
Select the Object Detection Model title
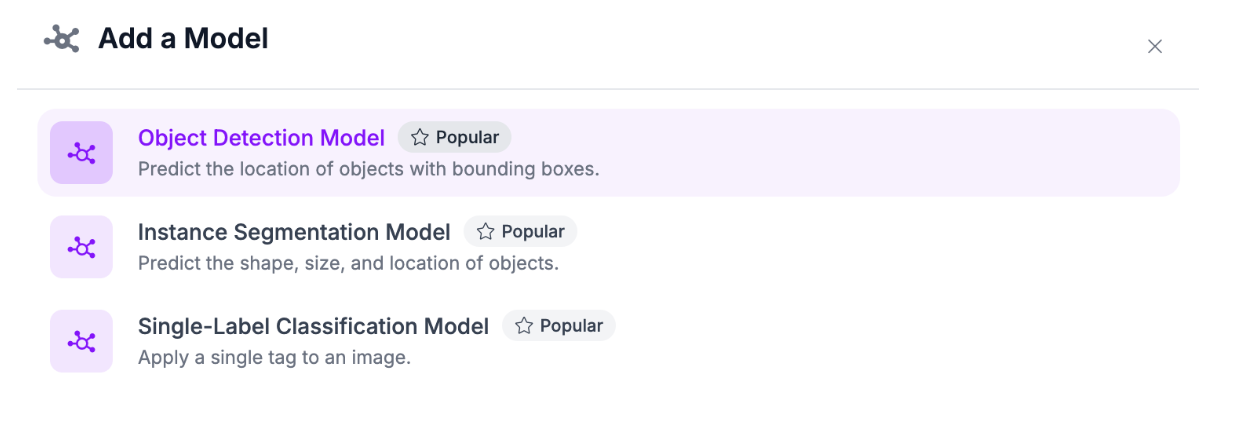coord(261,138)
